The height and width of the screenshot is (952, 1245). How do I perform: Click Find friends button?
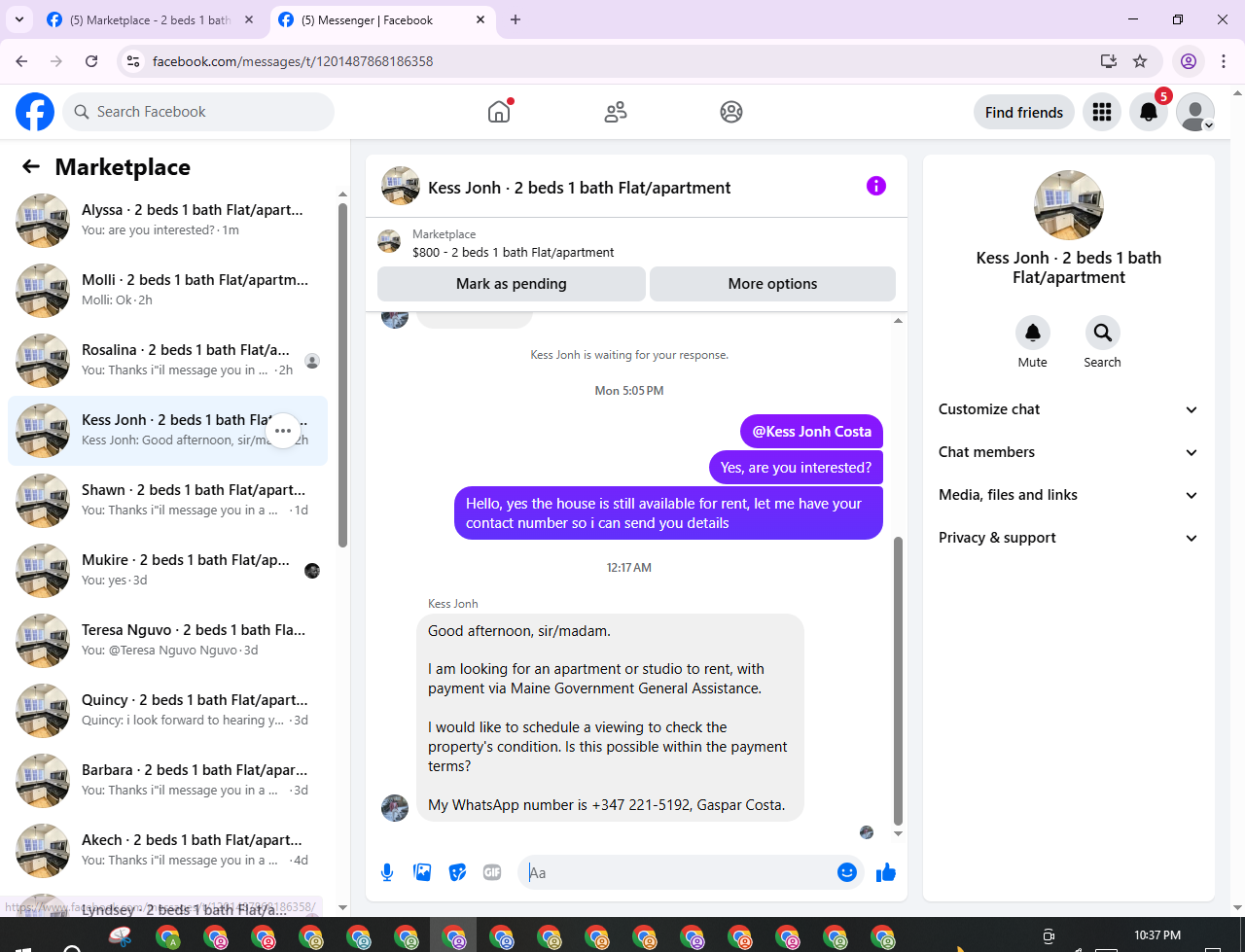pos(1024,112)
